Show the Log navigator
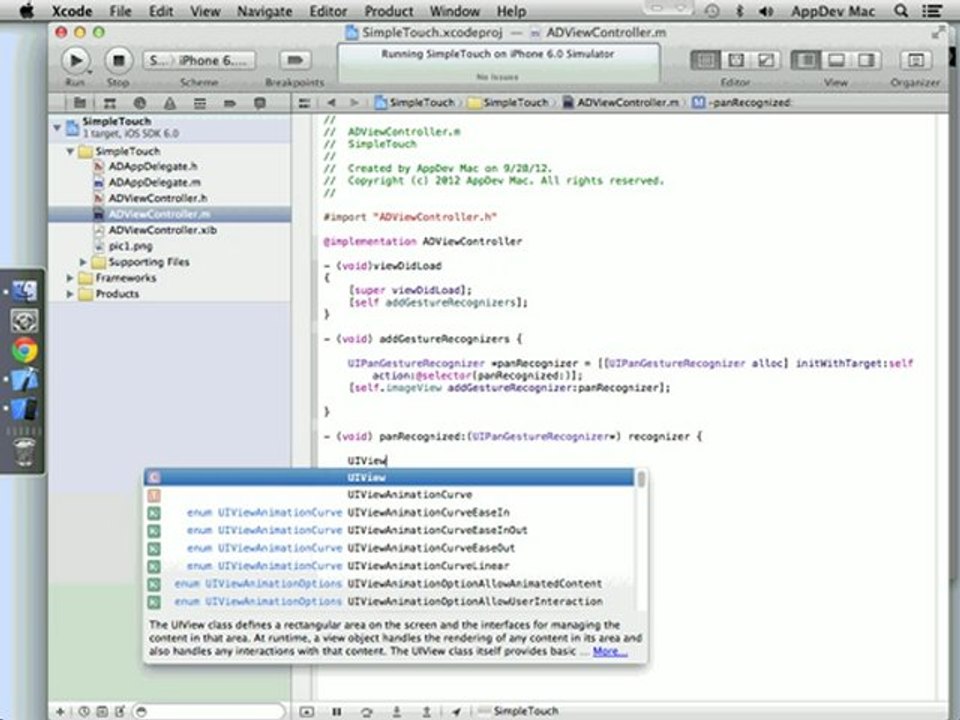960x720 pixels. coord(260,103)
